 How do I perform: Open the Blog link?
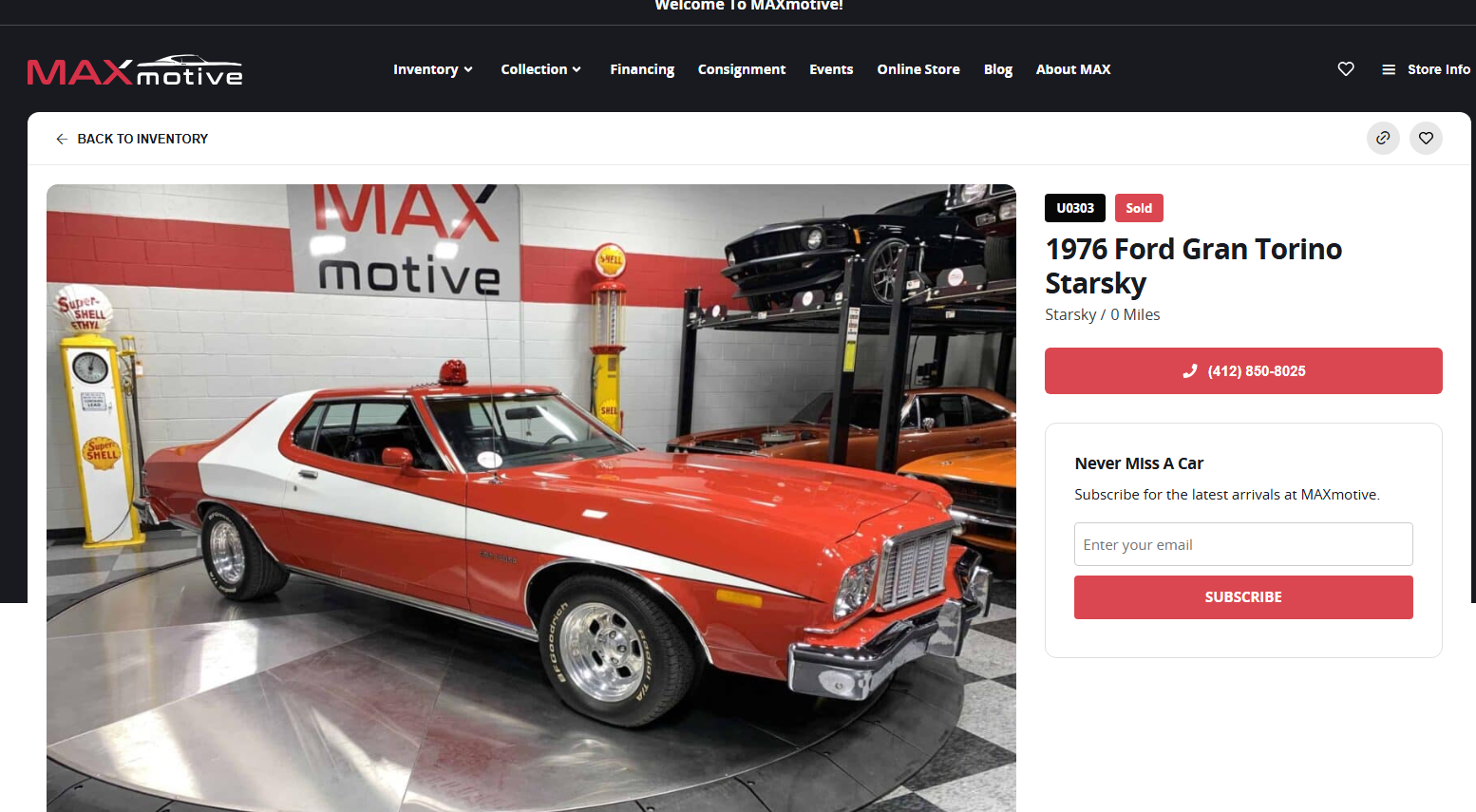[x=998, y=69]
